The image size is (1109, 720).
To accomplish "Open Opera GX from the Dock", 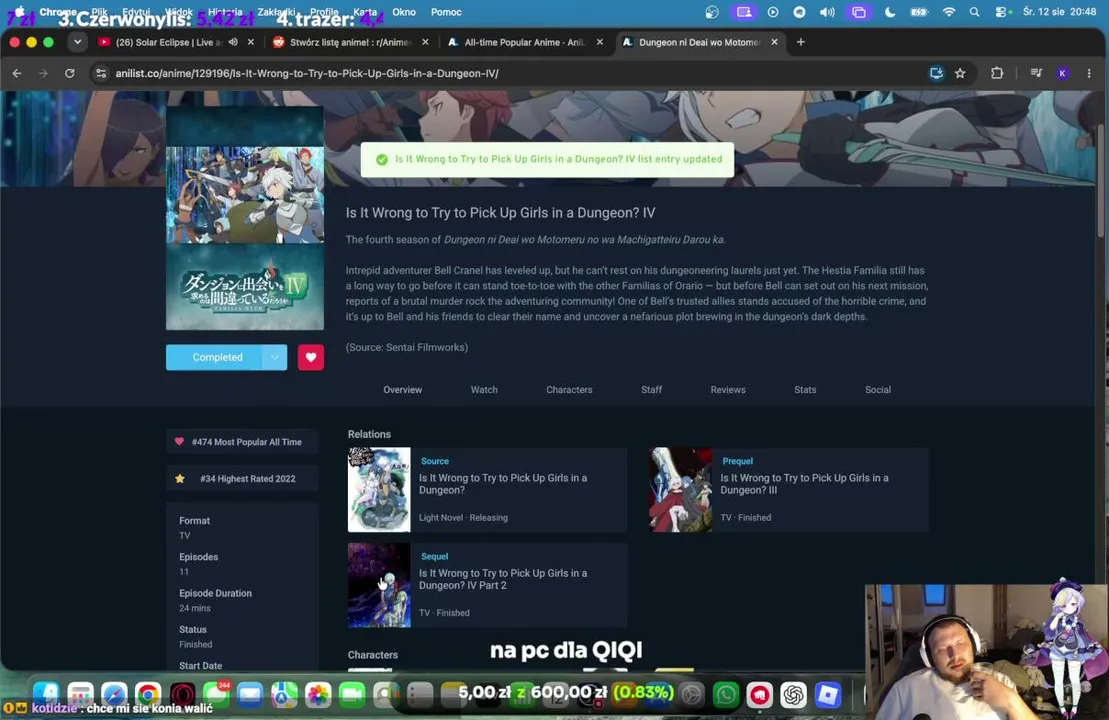I will pos(182,695).
